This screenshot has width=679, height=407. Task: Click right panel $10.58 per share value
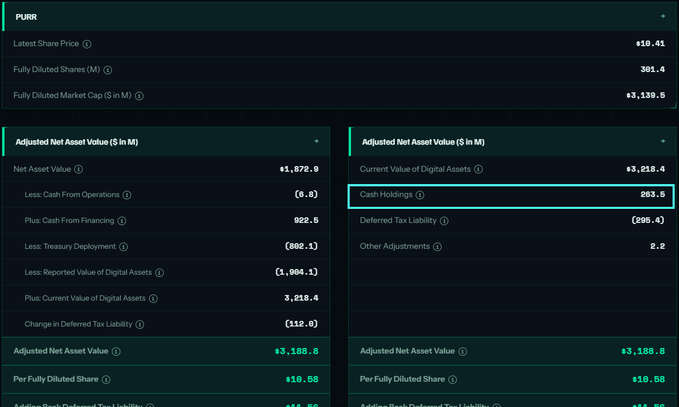pos(648,379)
